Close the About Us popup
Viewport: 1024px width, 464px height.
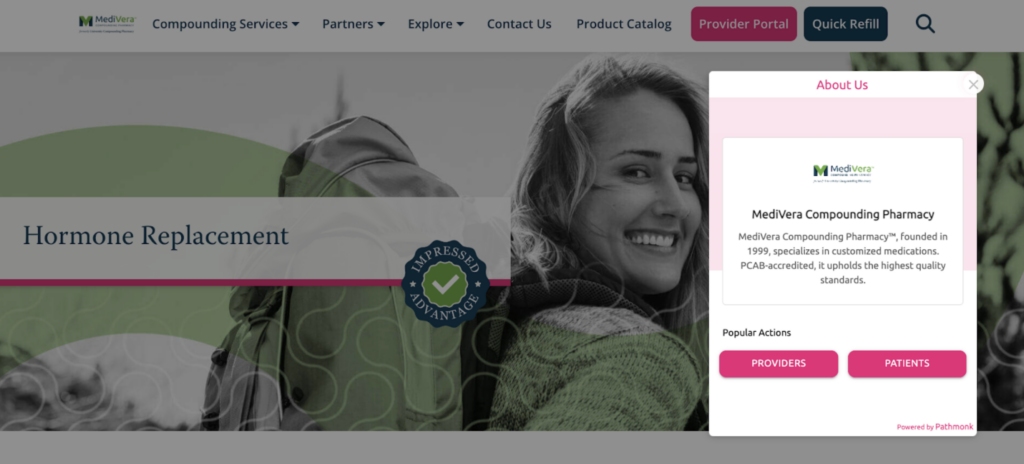(973, 84)
